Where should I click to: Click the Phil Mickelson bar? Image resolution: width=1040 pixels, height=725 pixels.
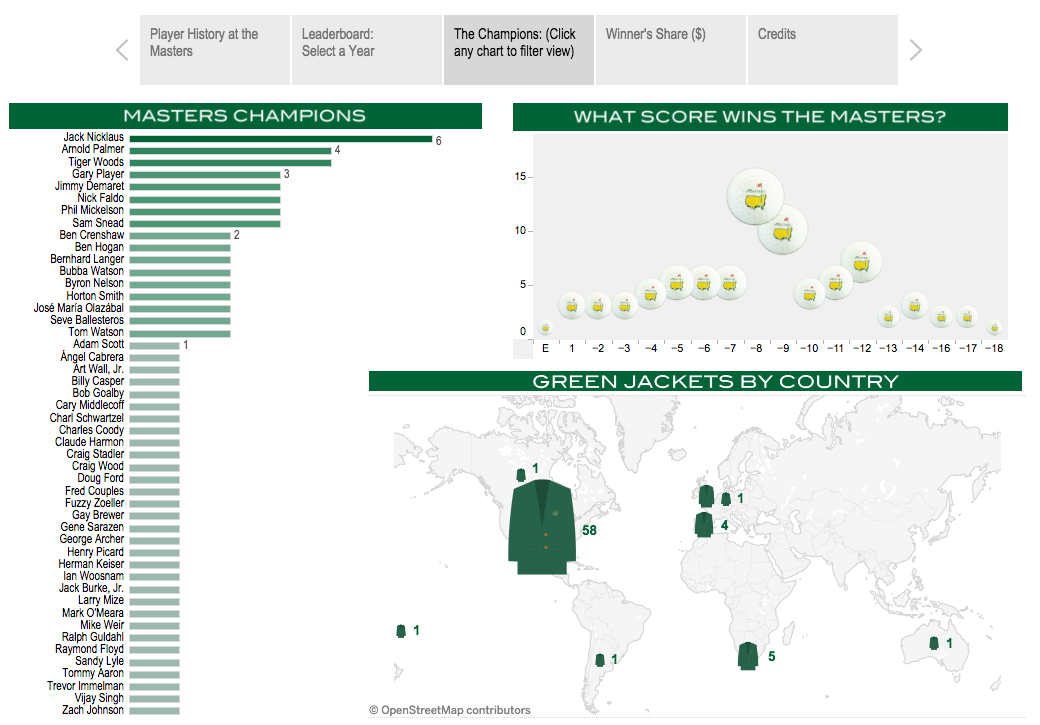pos(205,212)
